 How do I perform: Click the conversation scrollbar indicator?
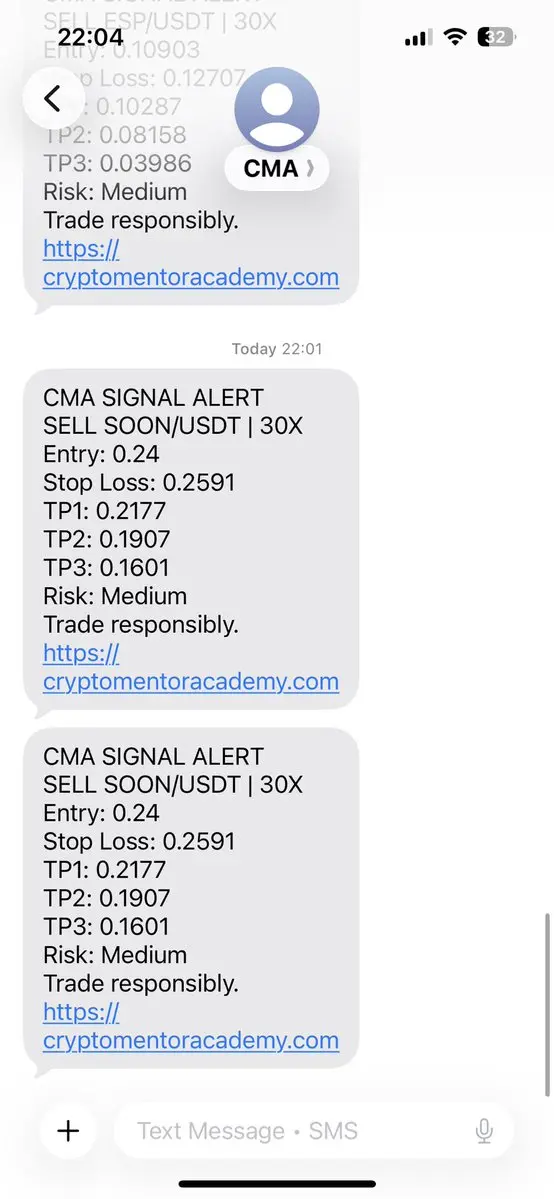coord(546,1004)
